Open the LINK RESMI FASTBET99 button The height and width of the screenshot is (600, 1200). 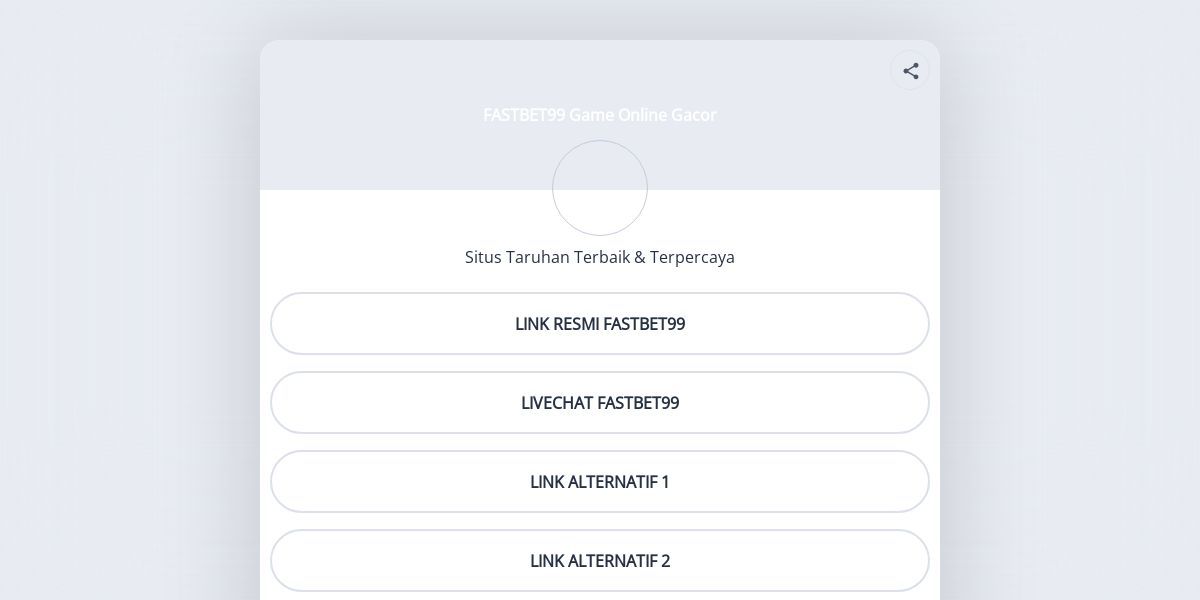(x=600, y=323)
